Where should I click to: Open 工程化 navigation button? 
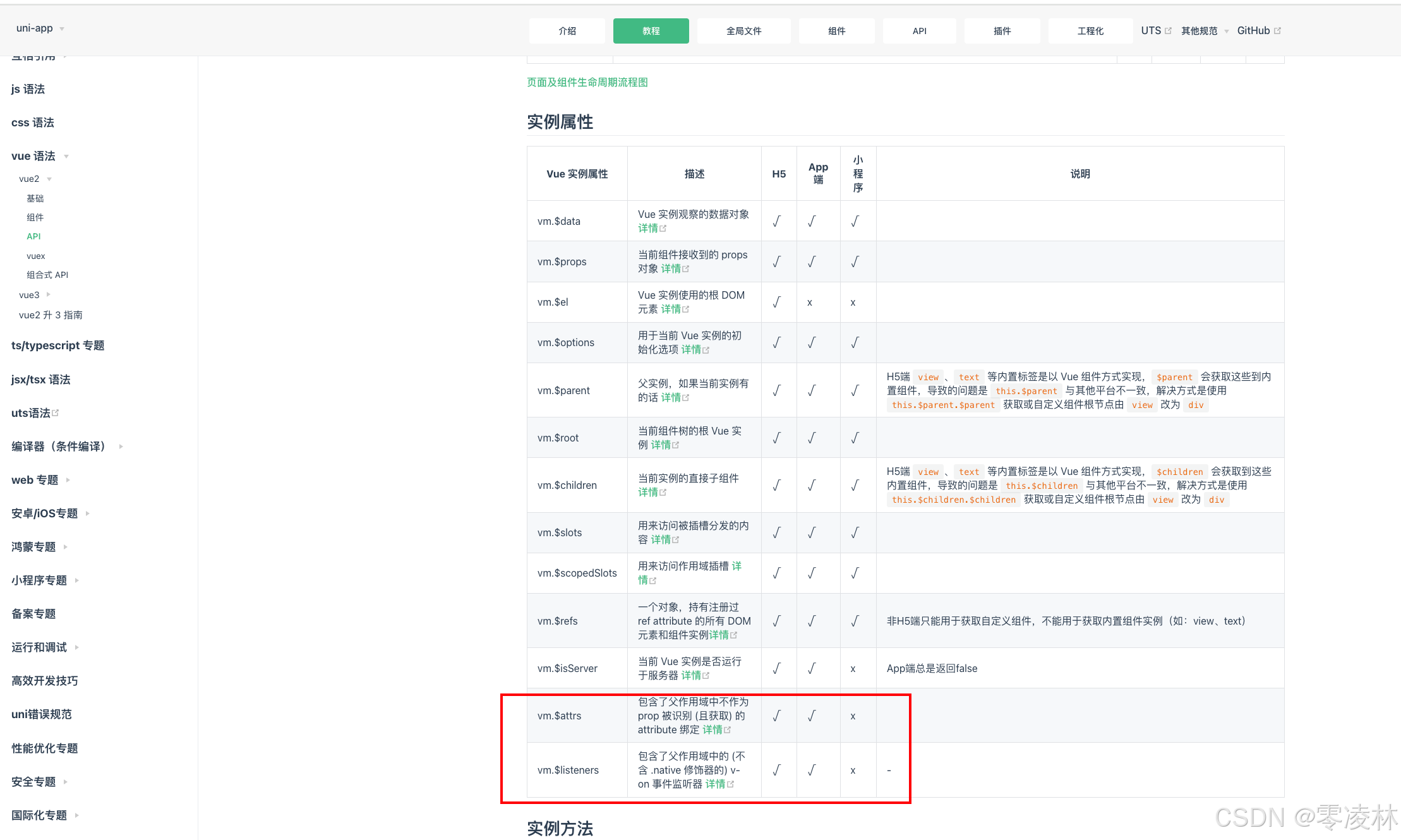[1090, 31]
